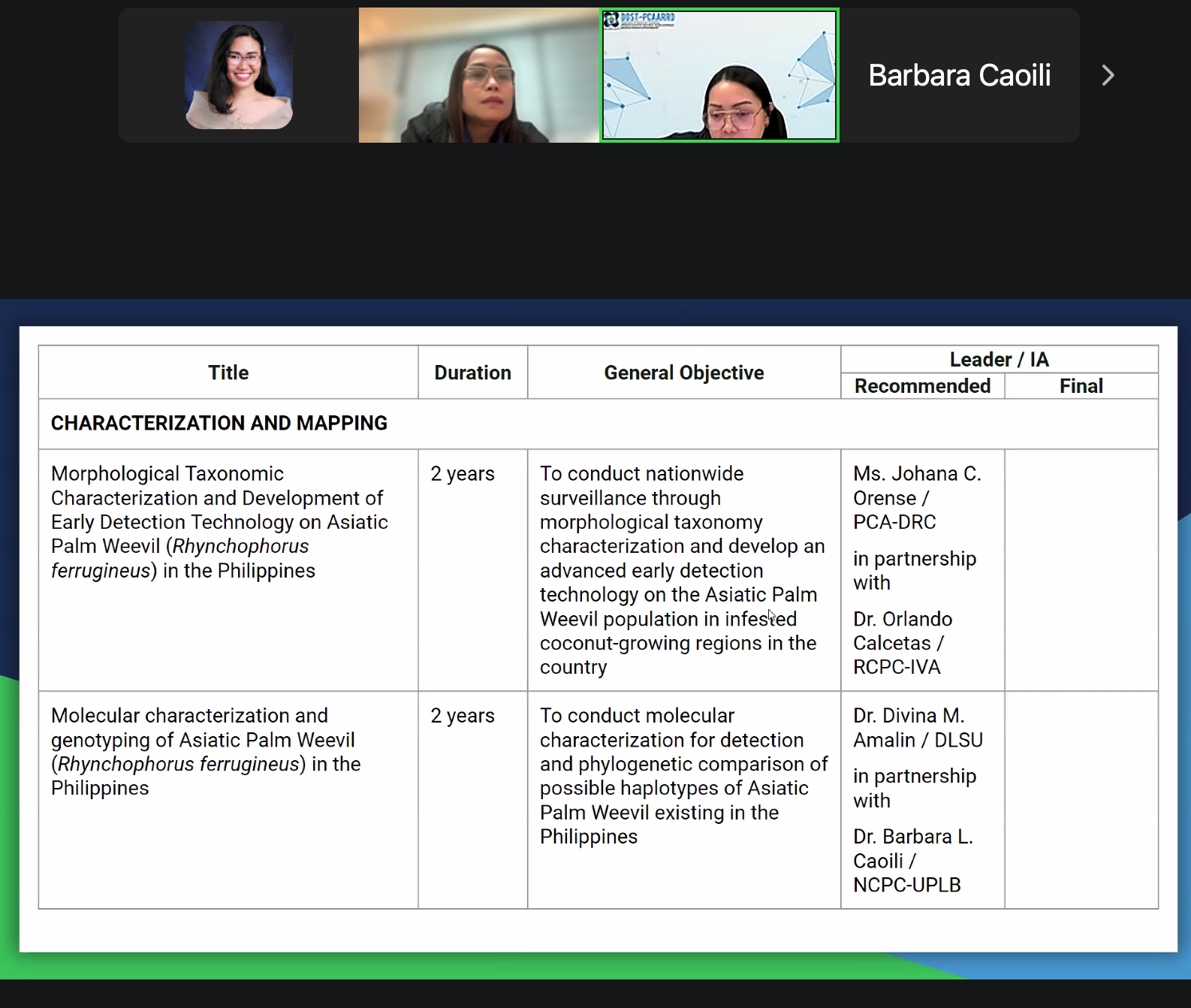Select the Barbara Caoili participant tile
This screenshot has width=1191, height=1008.
[959, 75]
